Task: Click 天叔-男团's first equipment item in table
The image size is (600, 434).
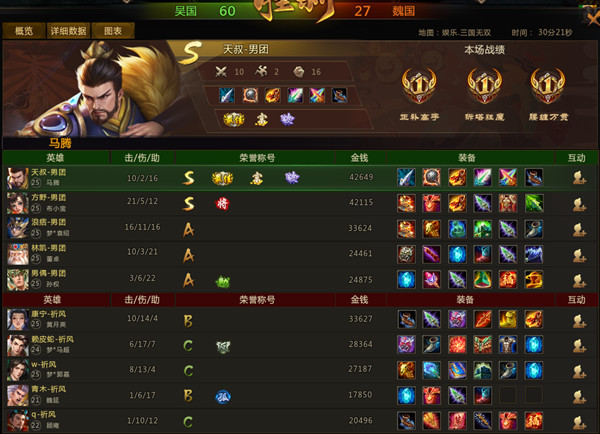Action: coord(406,178)
